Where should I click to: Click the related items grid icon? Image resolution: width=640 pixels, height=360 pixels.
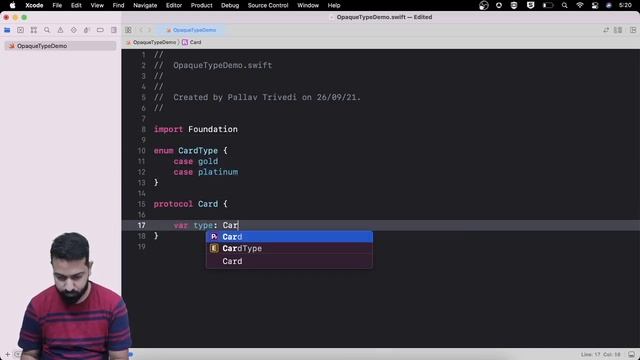128,30
